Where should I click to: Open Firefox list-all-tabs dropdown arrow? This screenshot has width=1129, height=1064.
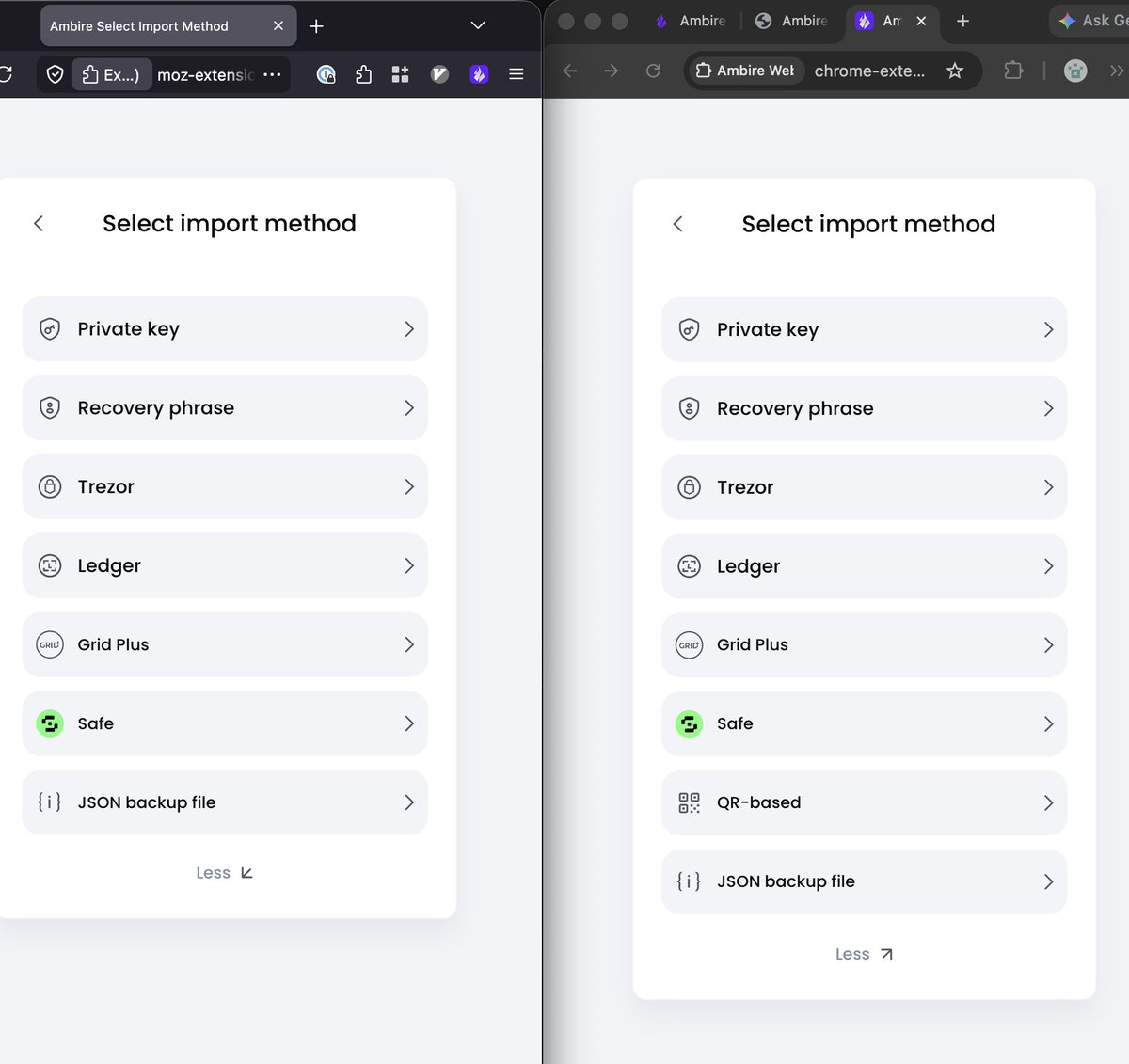[x=478, y=25]
